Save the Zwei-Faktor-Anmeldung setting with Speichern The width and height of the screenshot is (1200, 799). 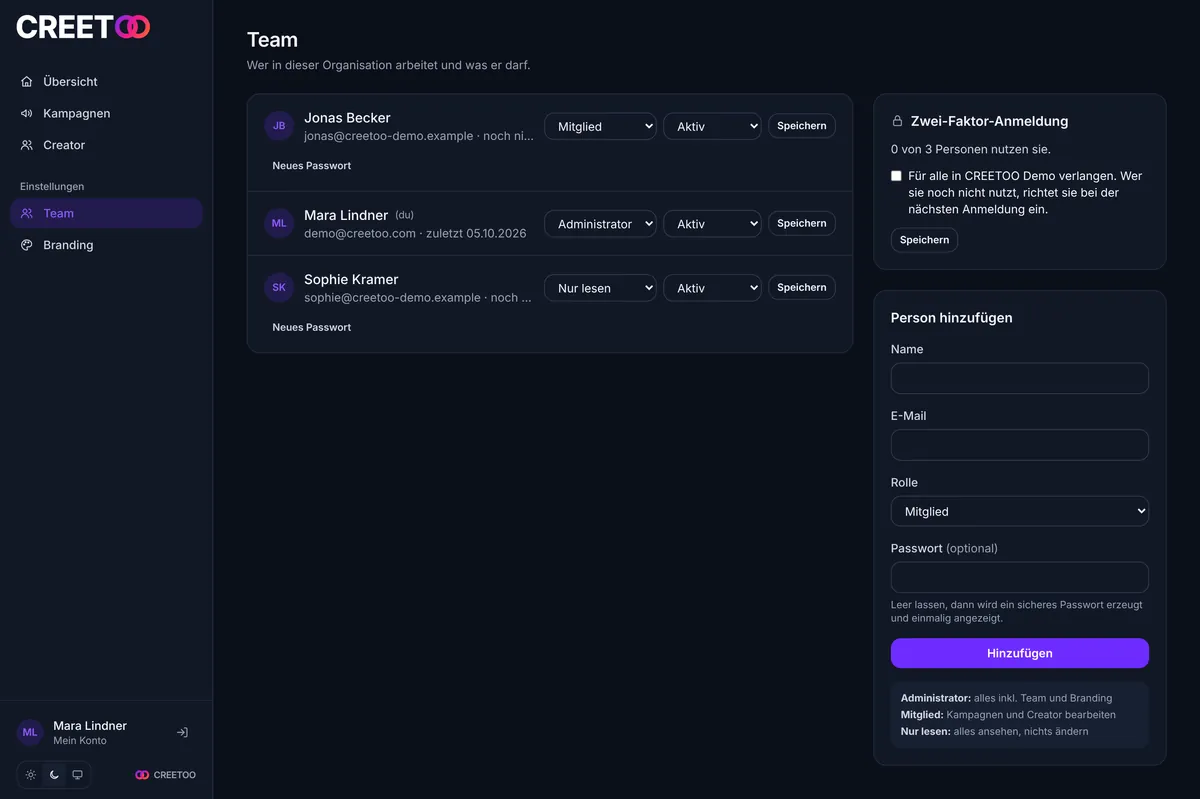tap(924, 240)
